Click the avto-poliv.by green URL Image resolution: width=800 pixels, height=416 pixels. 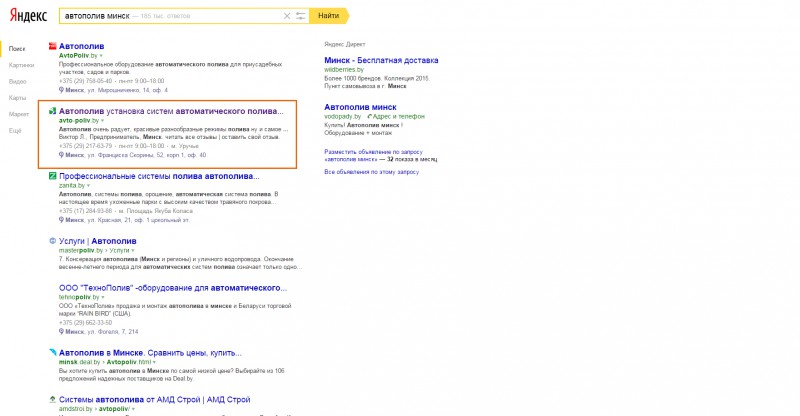(79, 120)
